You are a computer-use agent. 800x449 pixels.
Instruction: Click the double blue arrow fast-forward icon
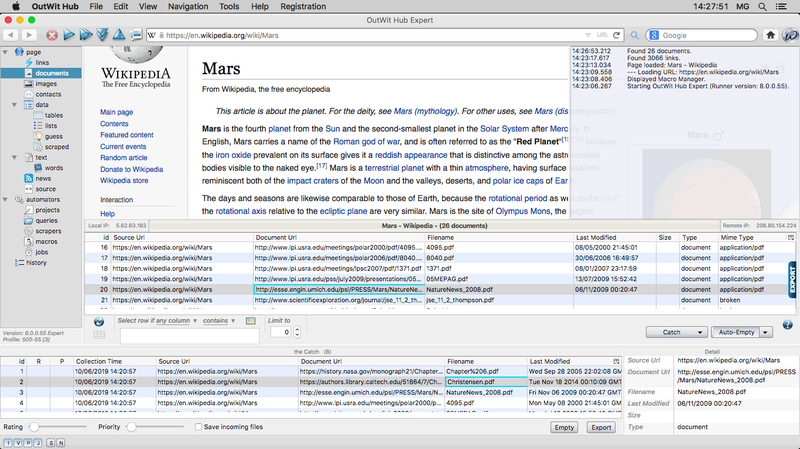[x=86, y=35]
